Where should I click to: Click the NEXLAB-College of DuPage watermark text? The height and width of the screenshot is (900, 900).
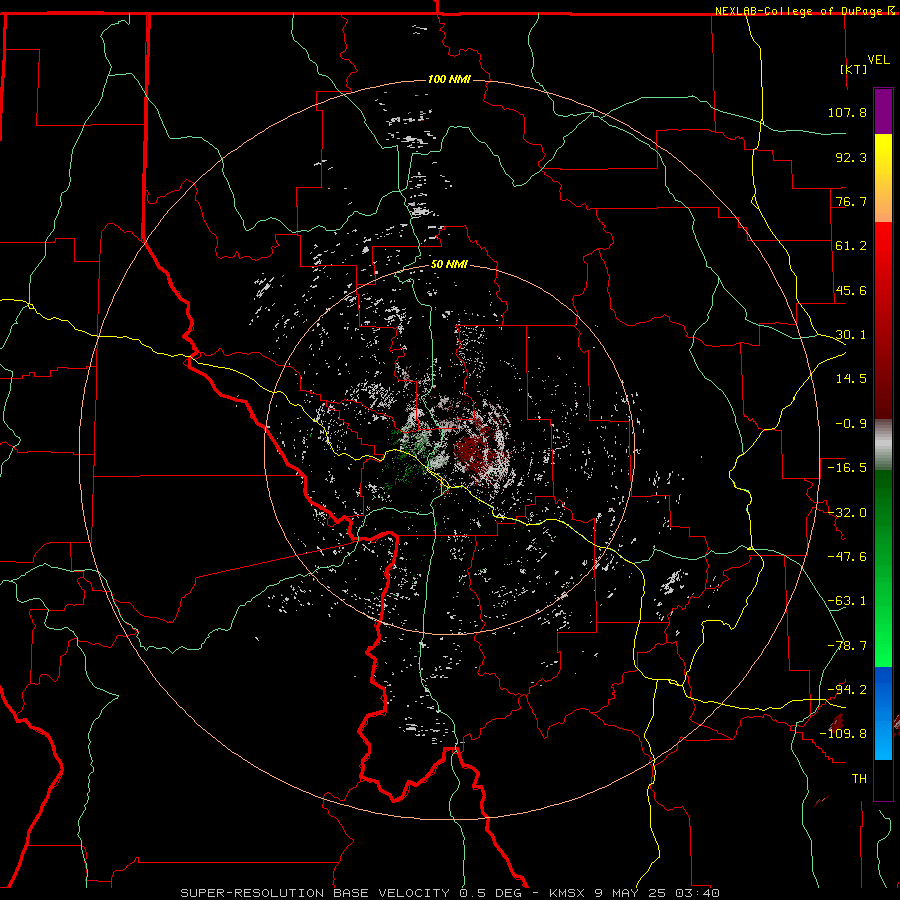(x=798, y=11)
